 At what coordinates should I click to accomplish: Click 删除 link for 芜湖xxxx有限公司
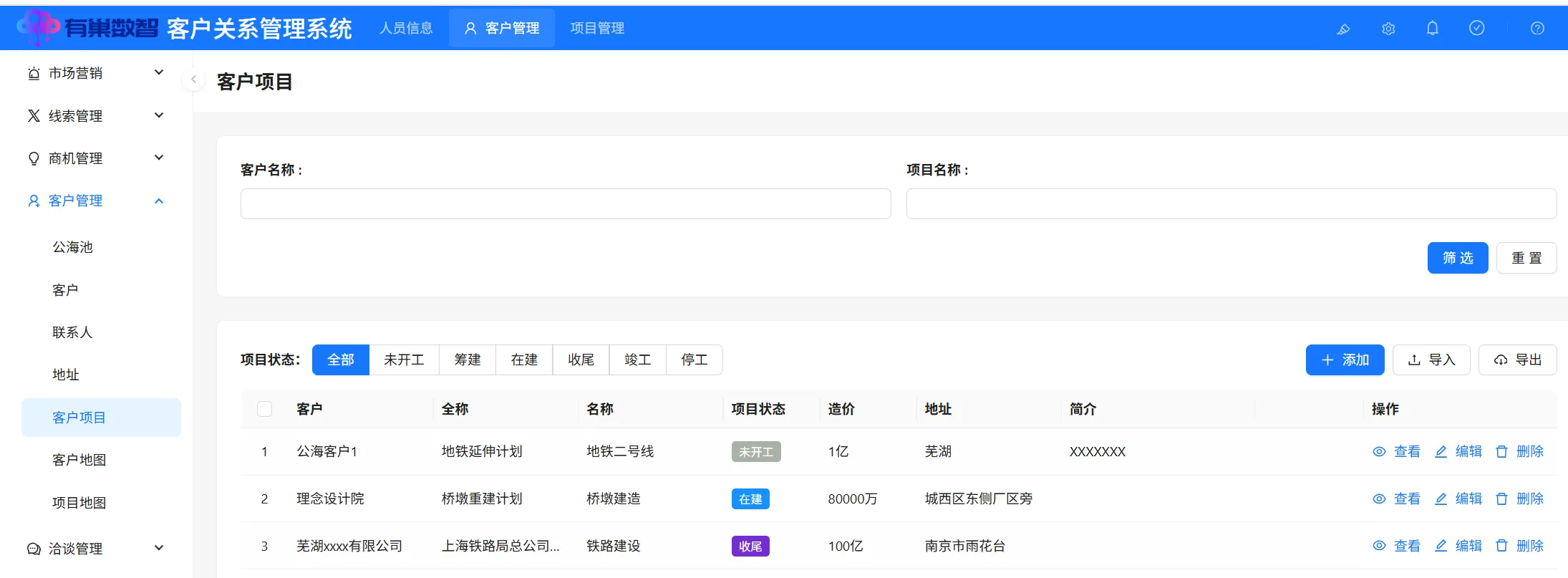(1530, 546)
